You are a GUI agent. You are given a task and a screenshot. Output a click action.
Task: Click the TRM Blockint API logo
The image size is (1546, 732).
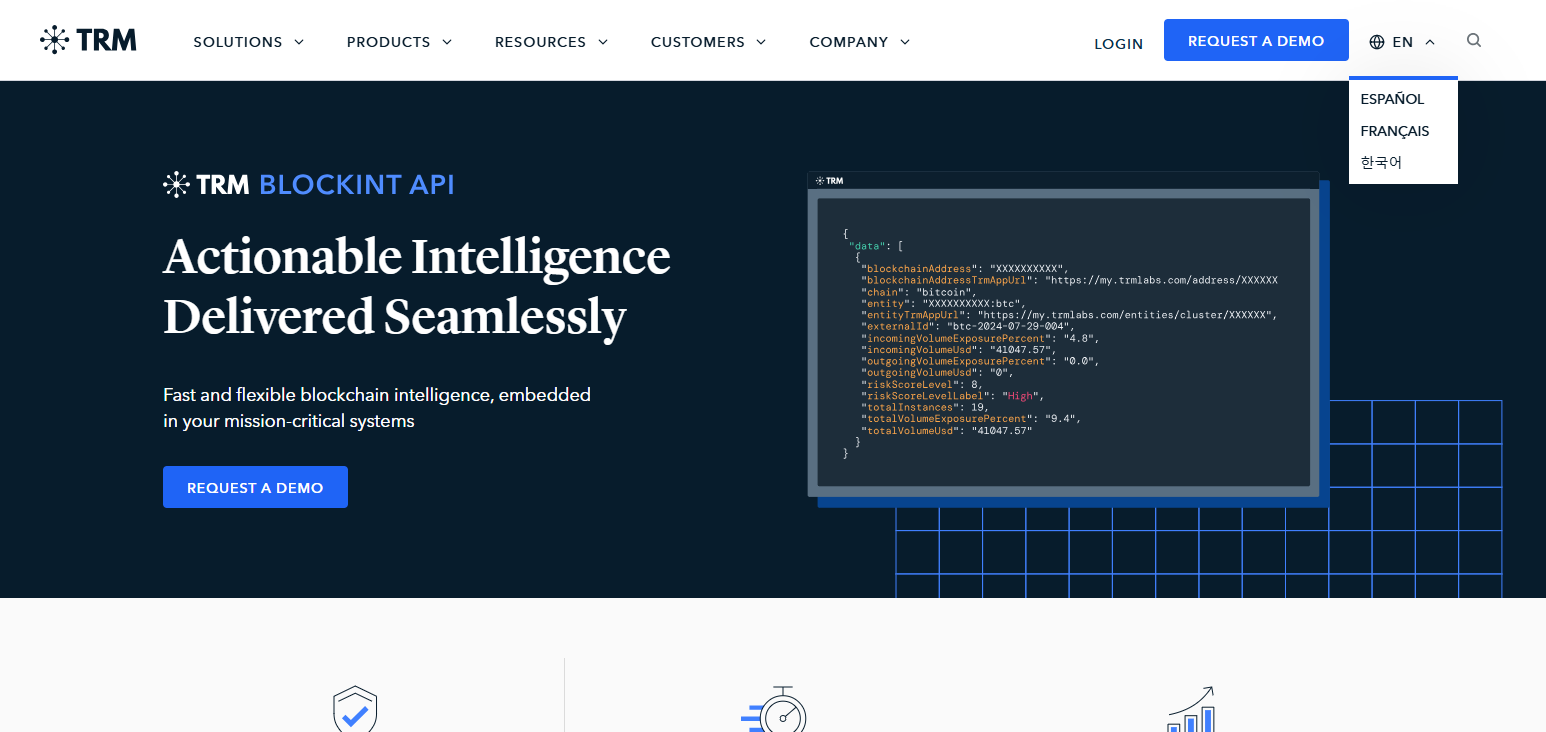point(309,184)
